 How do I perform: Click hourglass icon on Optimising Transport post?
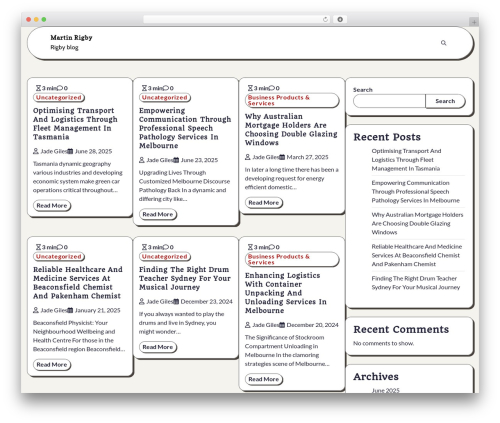[x=39, y=88]
